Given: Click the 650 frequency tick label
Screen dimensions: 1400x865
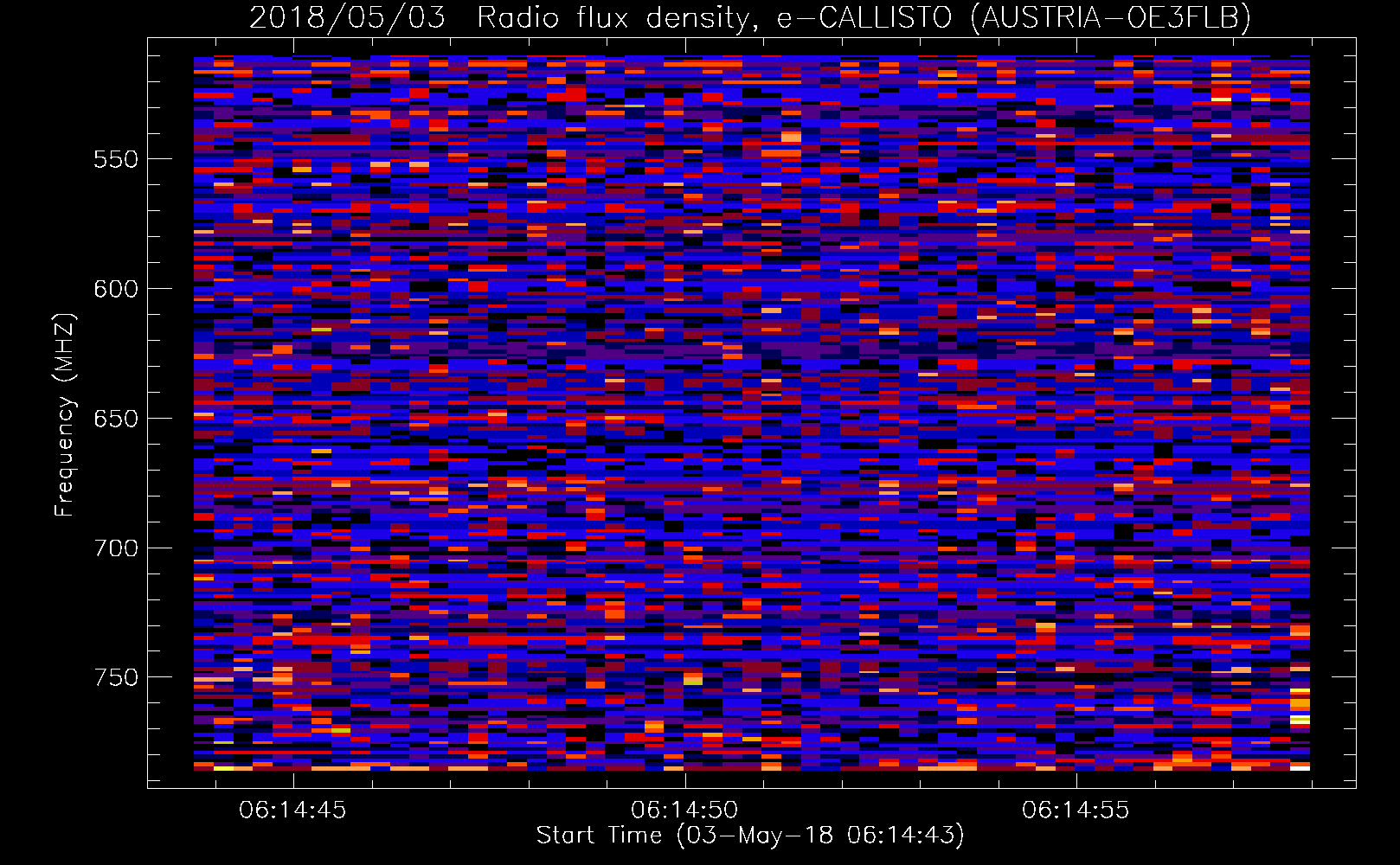Looking at the screenshot, I should tap(116, 419).
